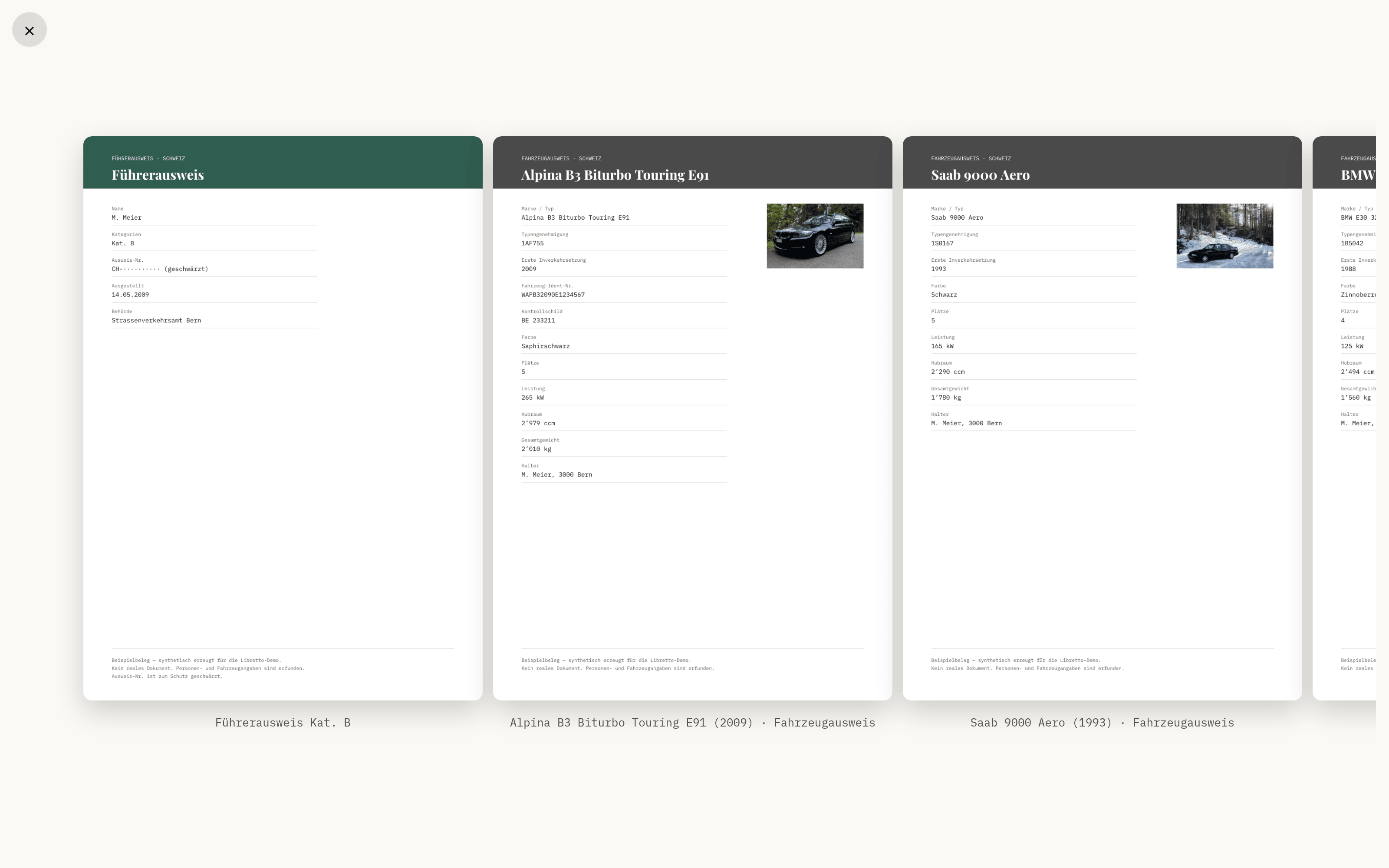The width and height of the screenshot is (1389, 868).
Task: Click the issue date "14.05.2009"
Action: [130, 295]
